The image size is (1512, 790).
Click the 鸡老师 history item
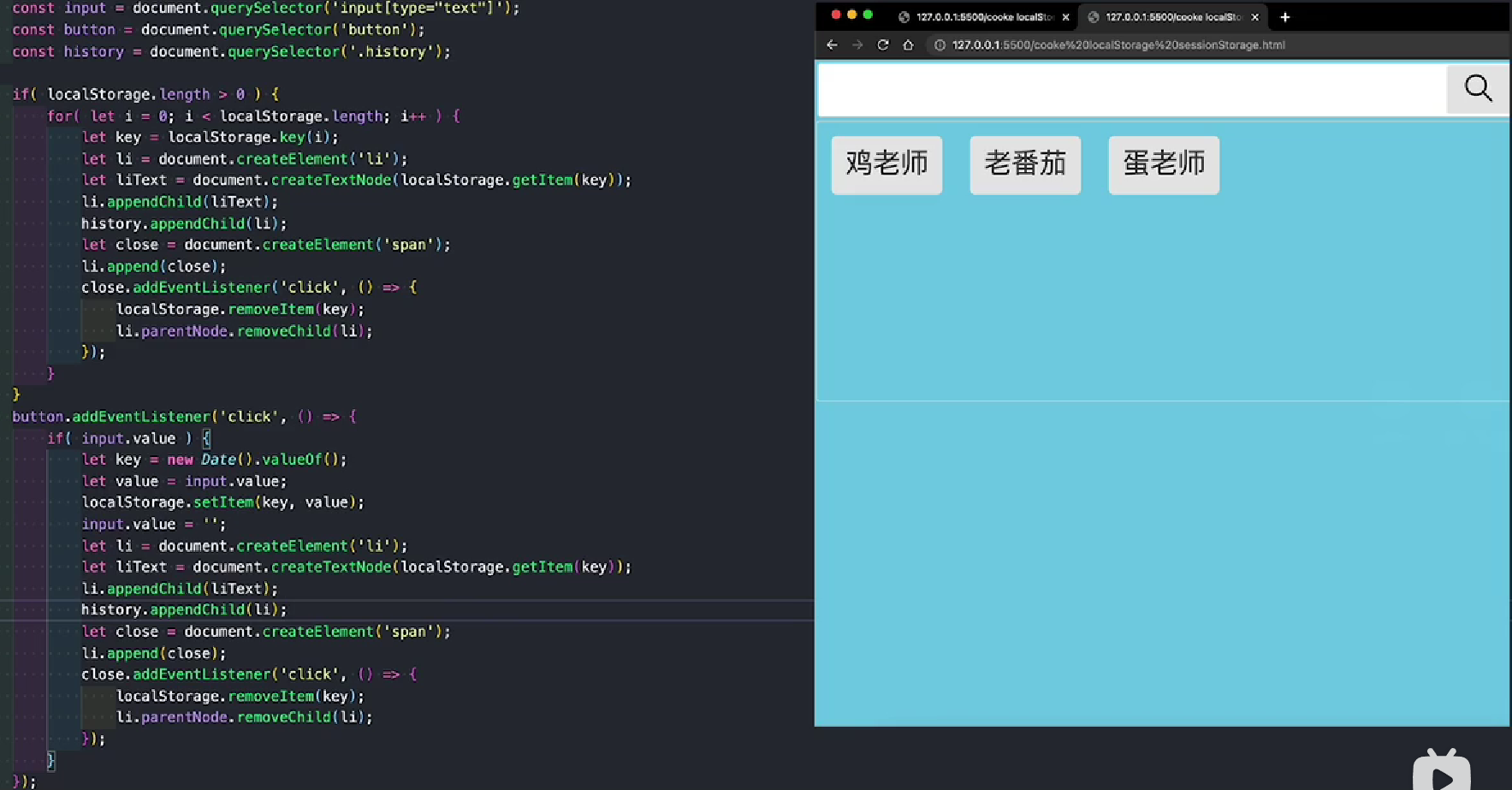[x=886, y=164]
